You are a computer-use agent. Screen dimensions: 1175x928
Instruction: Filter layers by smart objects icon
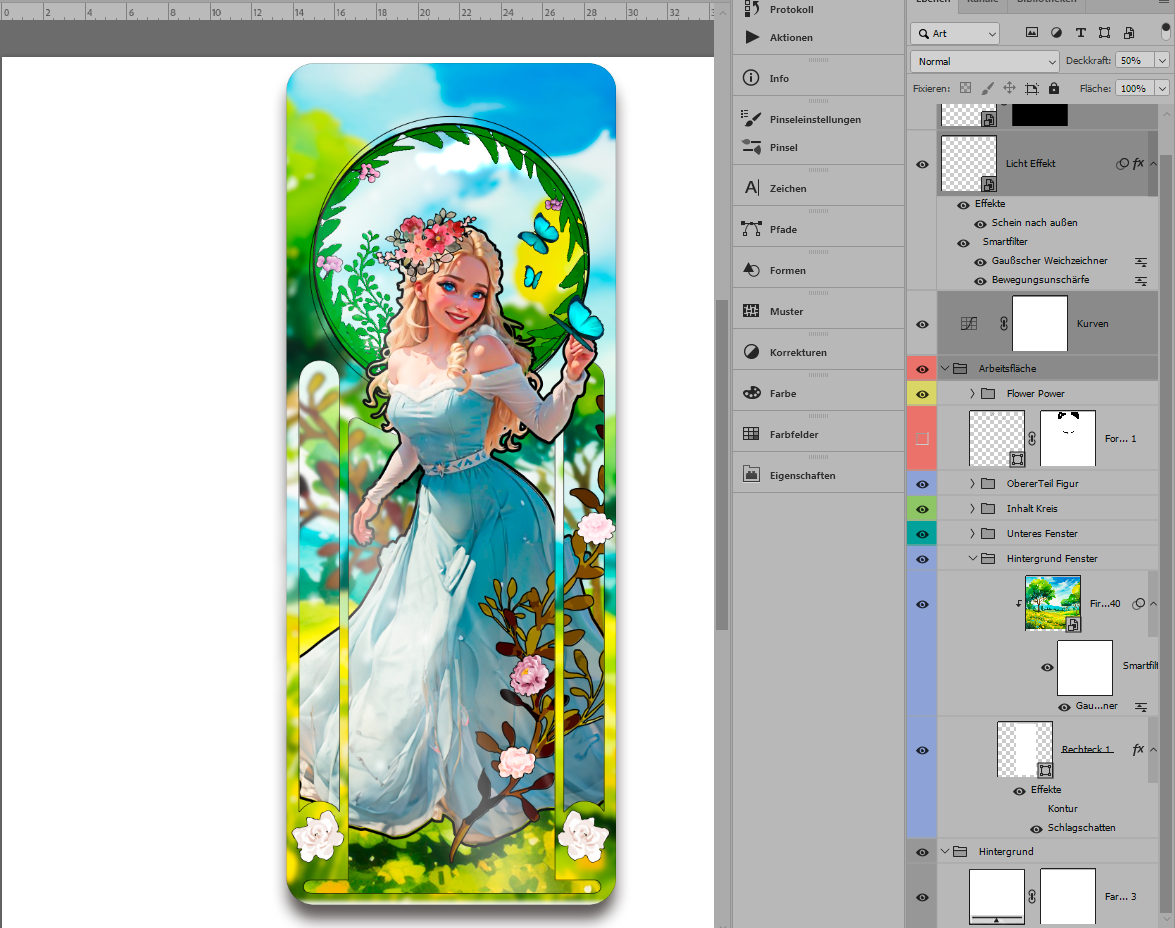coord(1129,32)
